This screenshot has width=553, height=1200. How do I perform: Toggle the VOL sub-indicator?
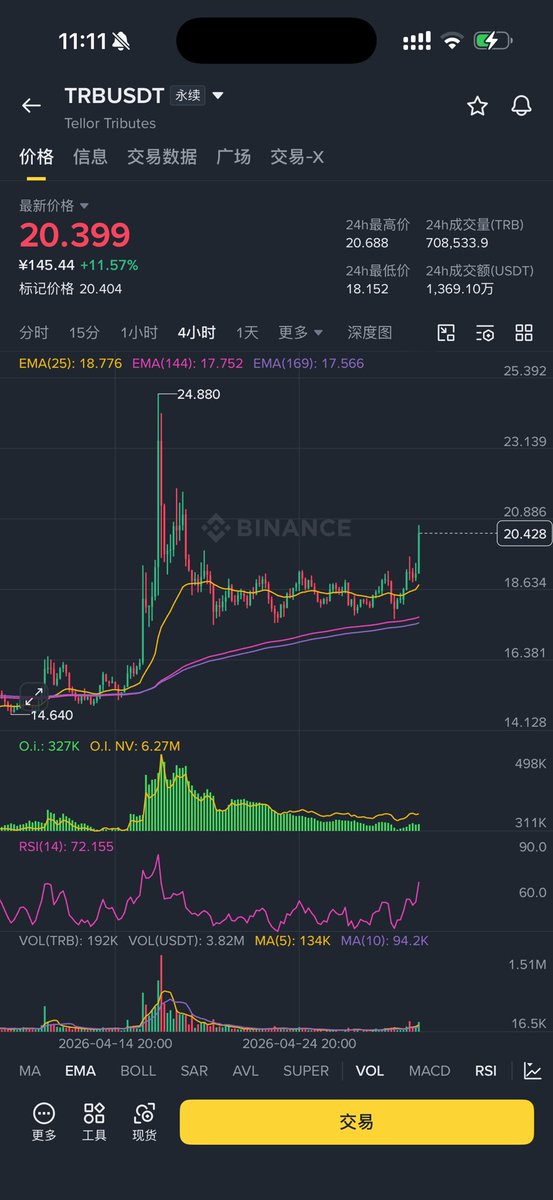pos(370,1070)
